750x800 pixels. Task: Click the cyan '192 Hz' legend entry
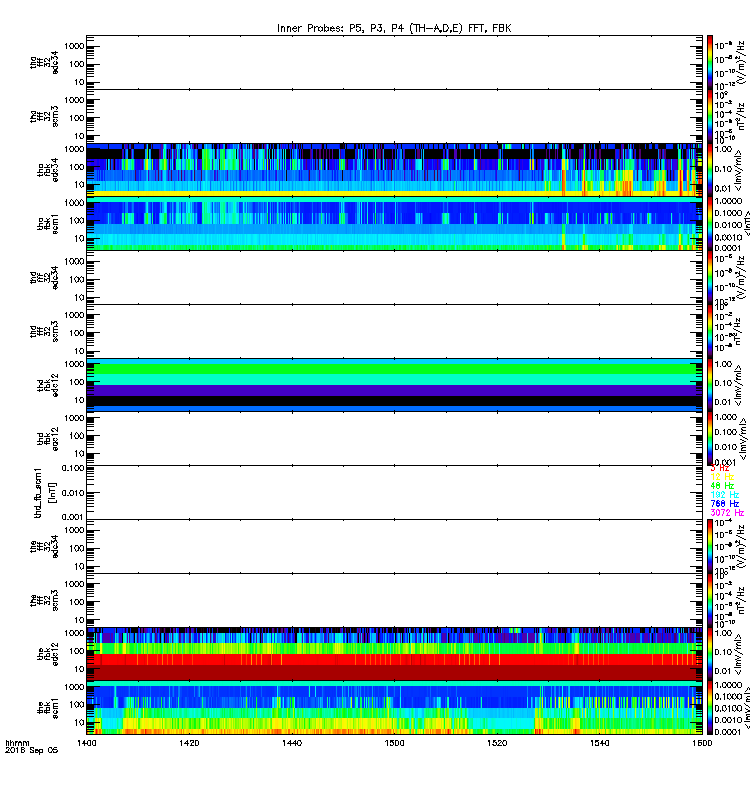(x=724, y=495)
